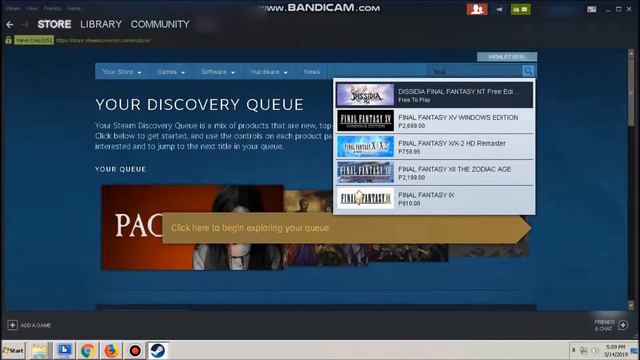
Task: Launch Firefox from taskbar
Action: tap(111, 350)
